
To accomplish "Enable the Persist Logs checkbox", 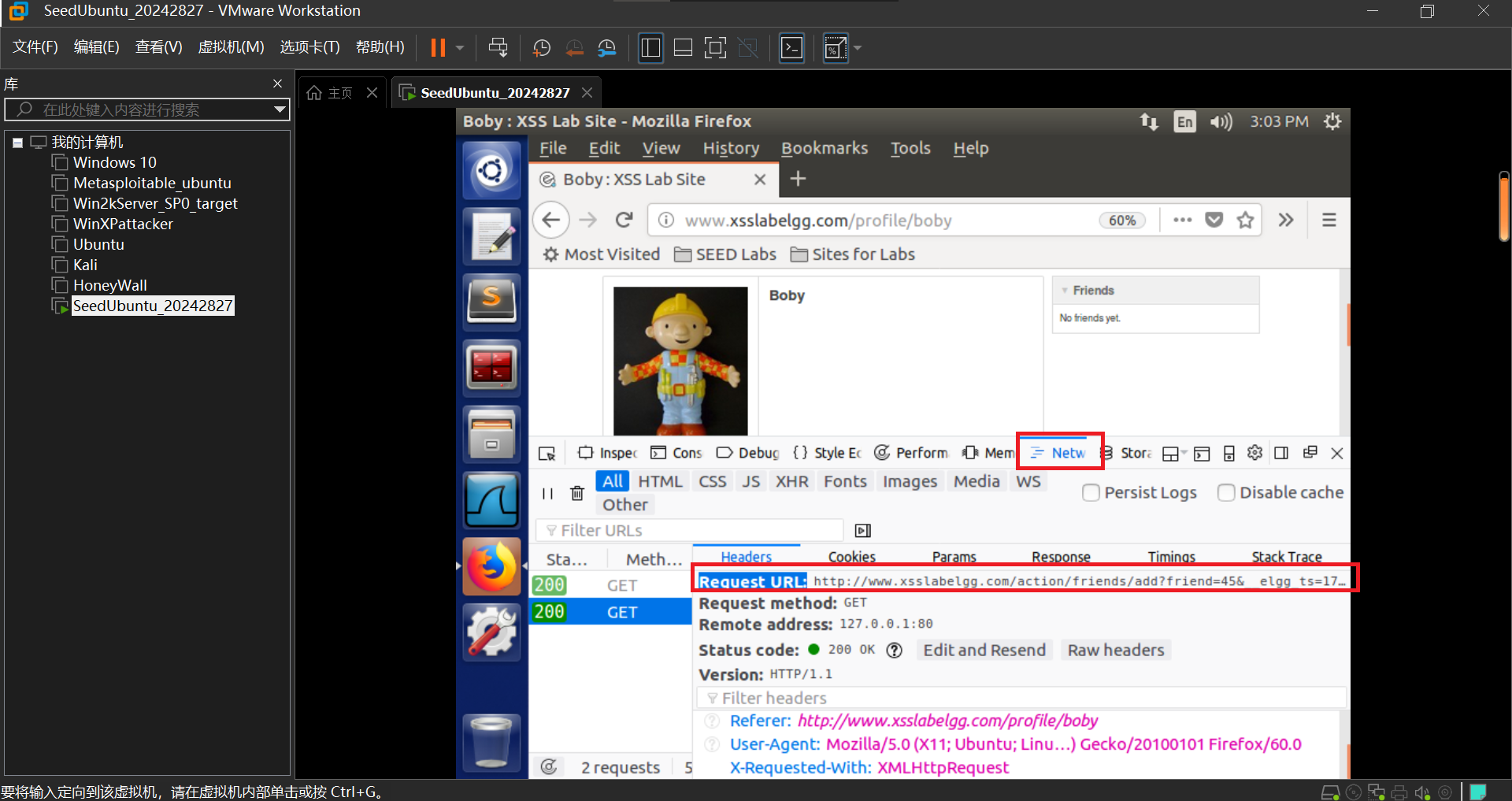I will [1091, 492].
